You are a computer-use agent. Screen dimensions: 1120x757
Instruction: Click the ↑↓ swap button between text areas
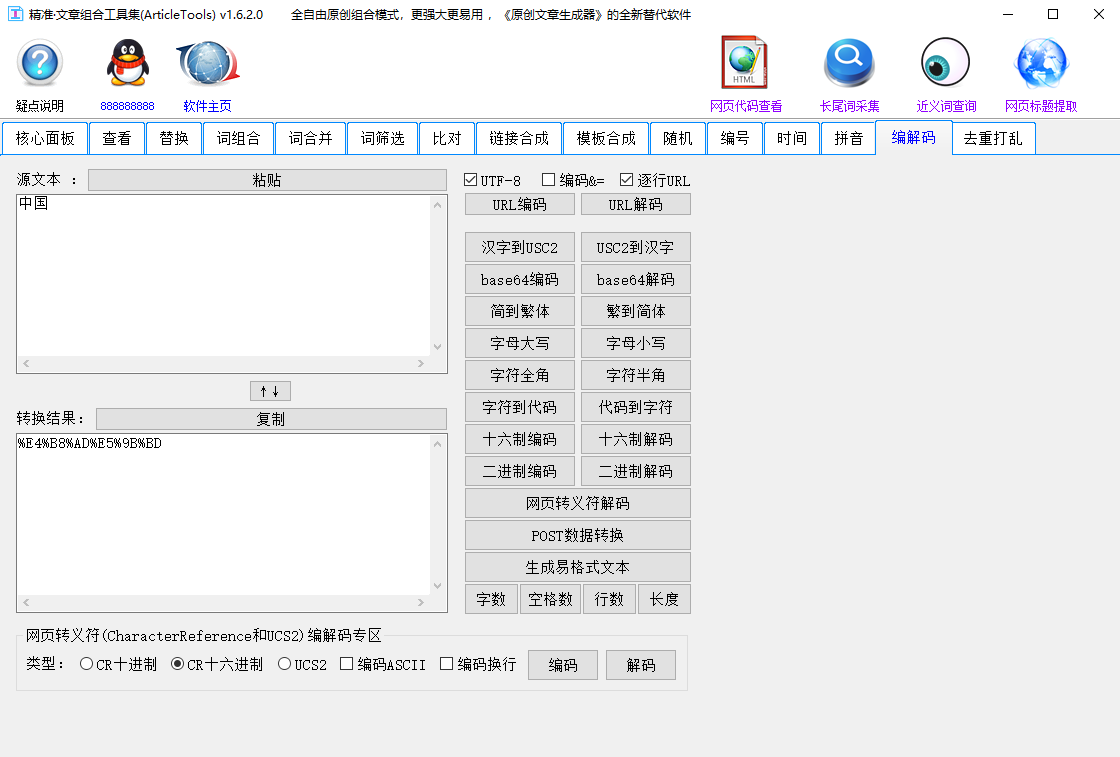coord(270,390)
